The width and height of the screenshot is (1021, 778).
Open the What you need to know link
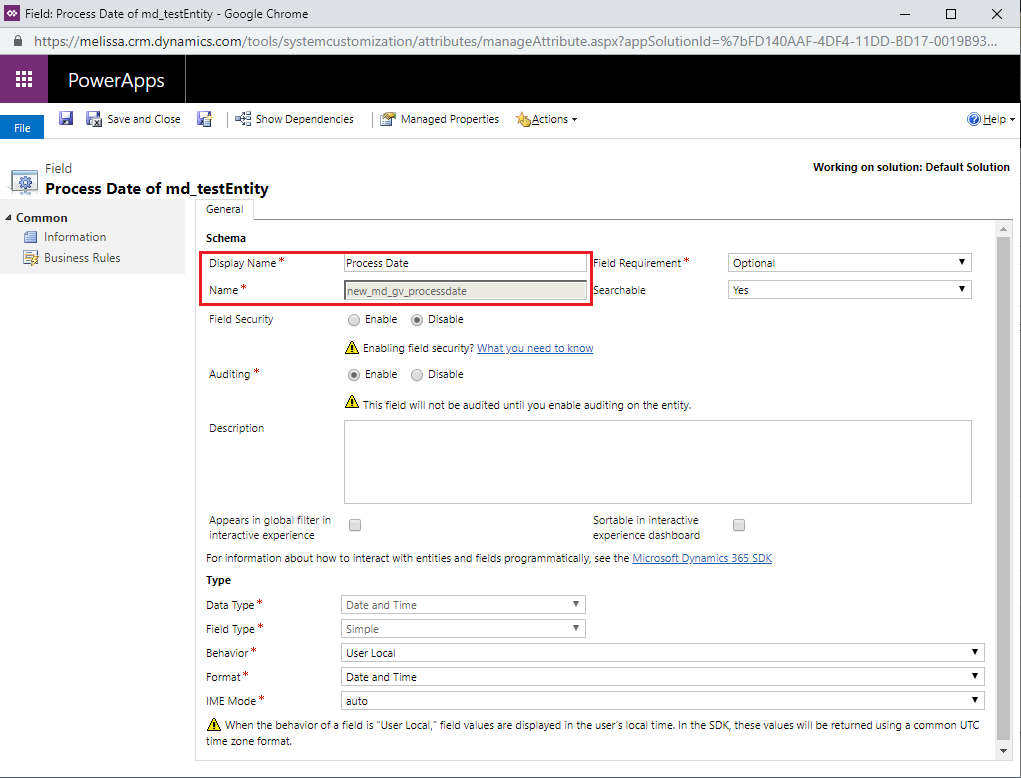[535, 348]
